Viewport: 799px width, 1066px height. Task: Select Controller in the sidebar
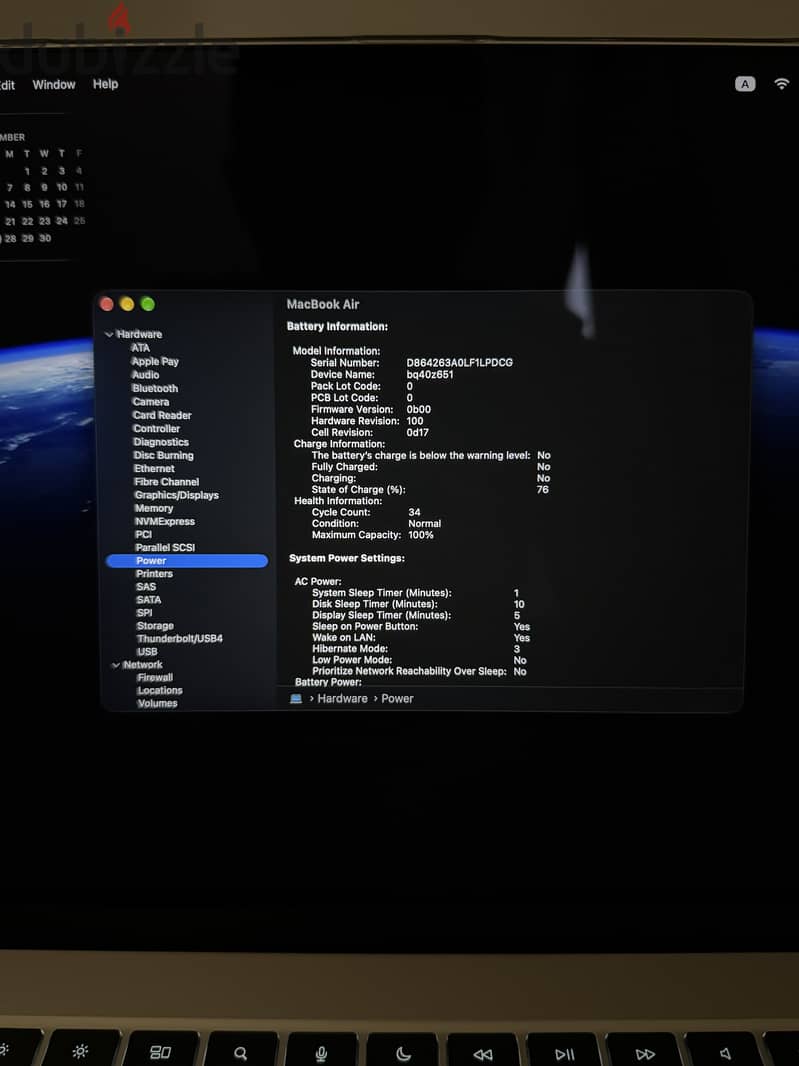[x=156, y=428]
